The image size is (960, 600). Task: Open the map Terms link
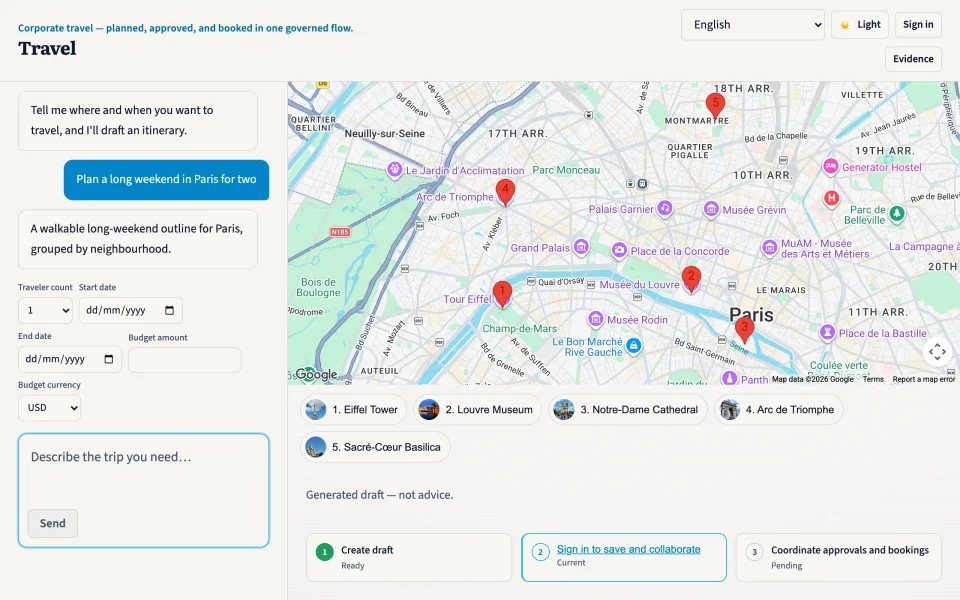[873, 380]
